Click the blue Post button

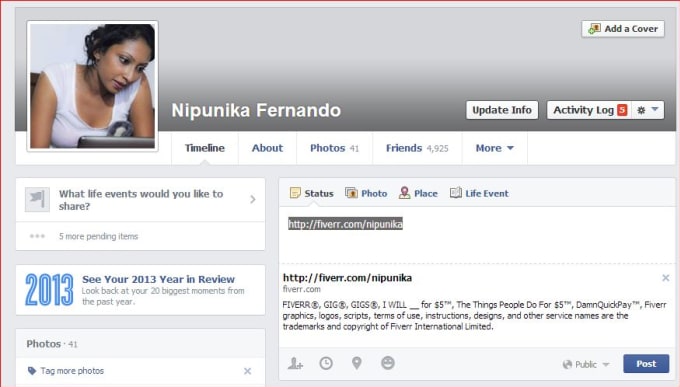point(646,364)
